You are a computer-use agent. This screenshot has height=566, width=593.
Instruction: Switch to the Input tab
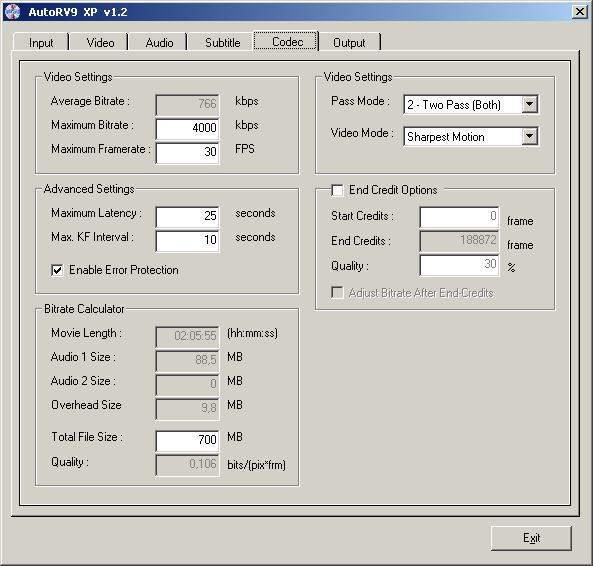pos(41,42)
